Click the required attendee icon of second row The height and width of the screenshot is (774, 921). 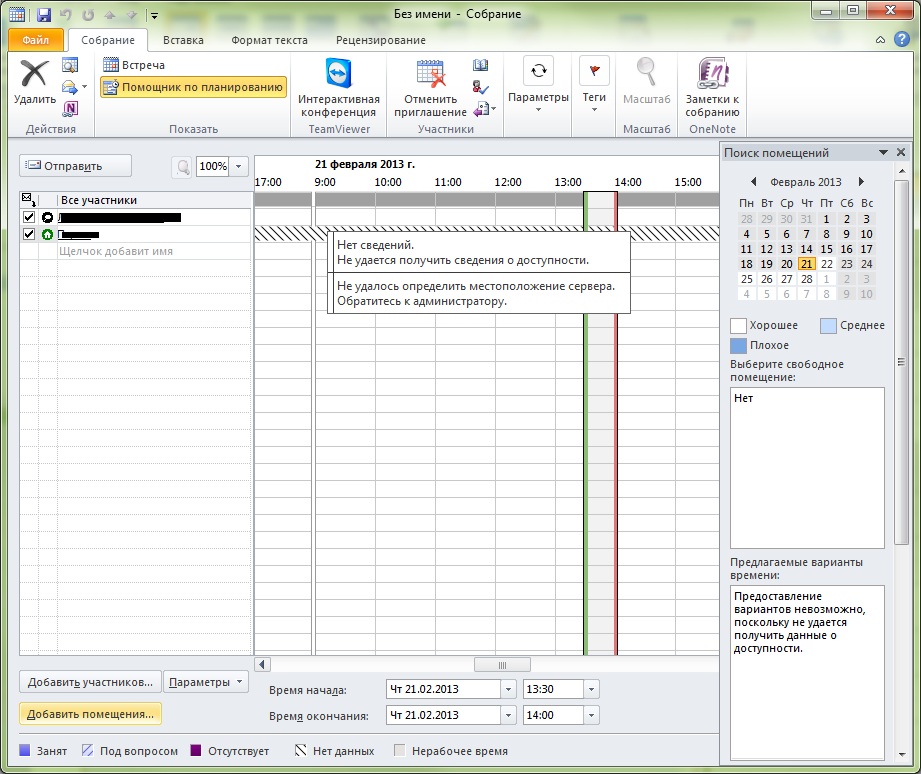(x=48, y=234)
